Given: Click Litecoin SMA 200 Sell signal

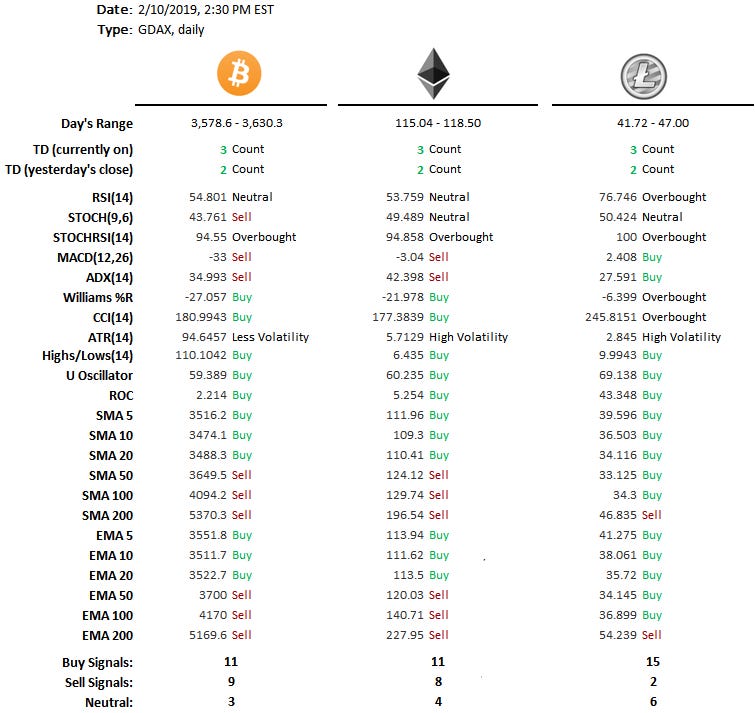Looking at the screenshot, I should [651, 515].
